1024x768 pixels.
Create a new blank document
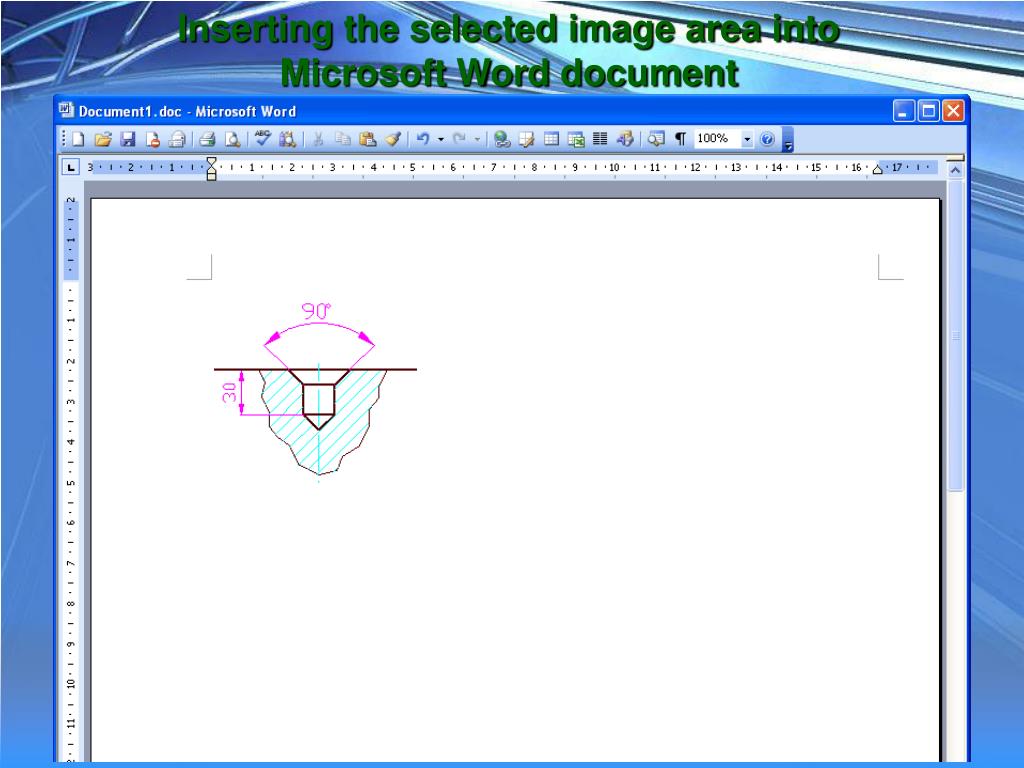tap(78, 139)
